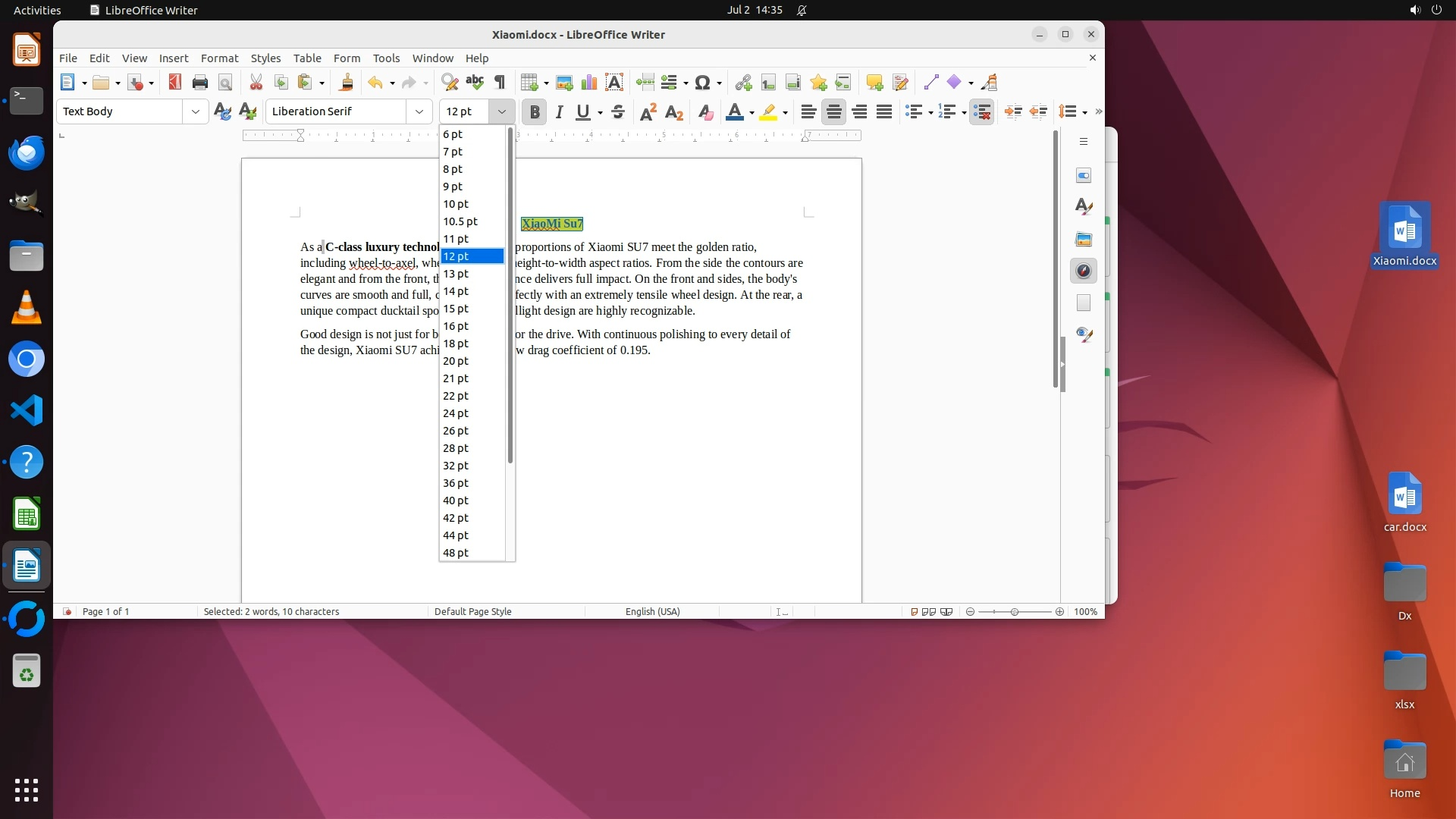
Task: Click English (USA) language in status bar
Action: [x=652, y=612]
